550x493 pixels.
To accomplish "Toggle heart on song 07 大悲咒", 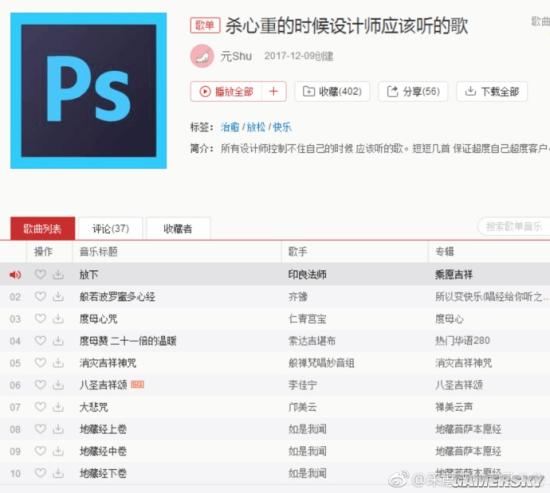I will tap(40, 407).
